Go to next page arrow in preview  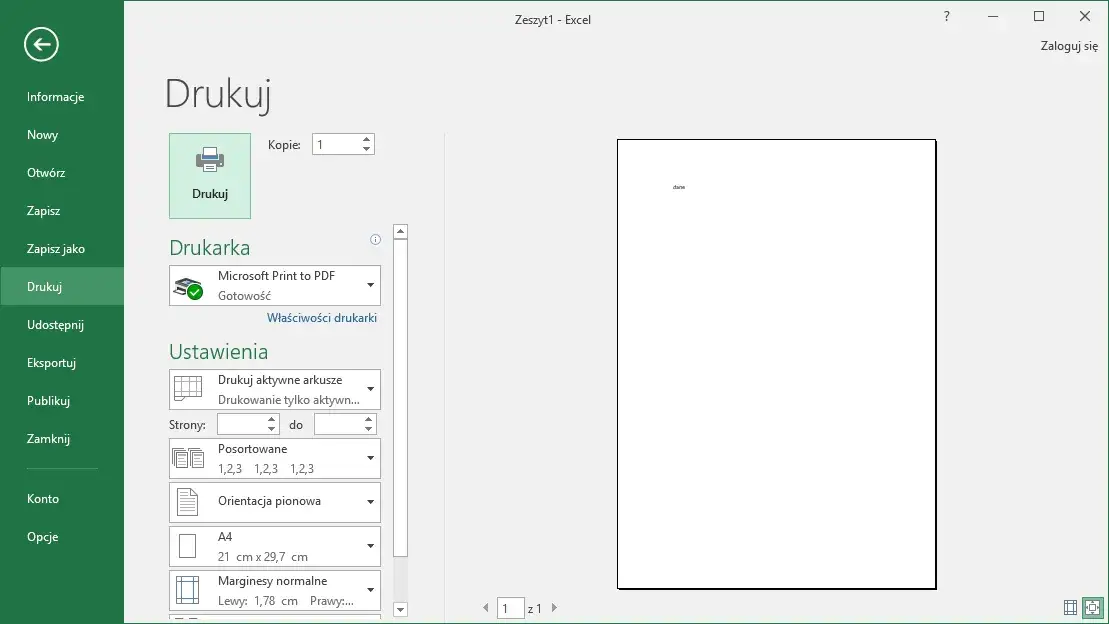555,608
